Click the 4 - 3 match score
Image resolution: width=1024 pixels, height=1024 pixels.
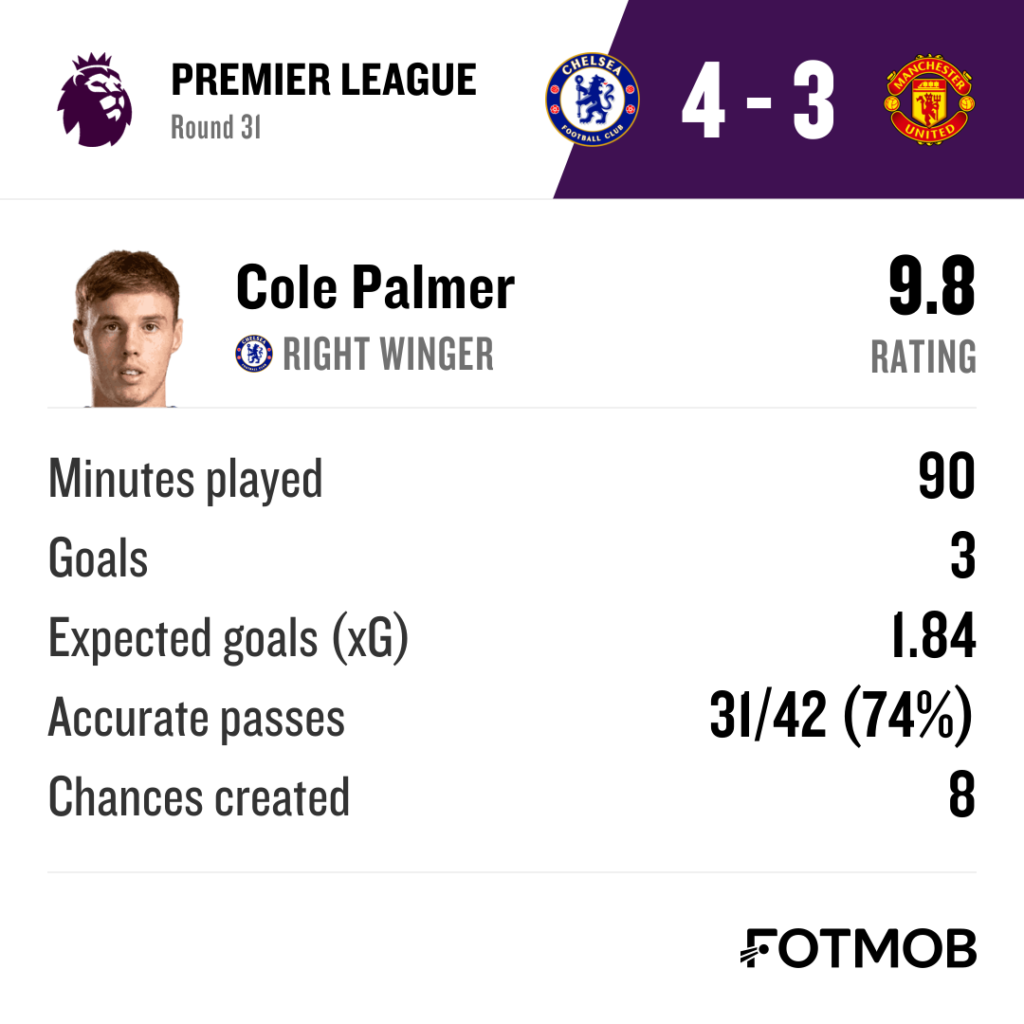coord(758,100)
